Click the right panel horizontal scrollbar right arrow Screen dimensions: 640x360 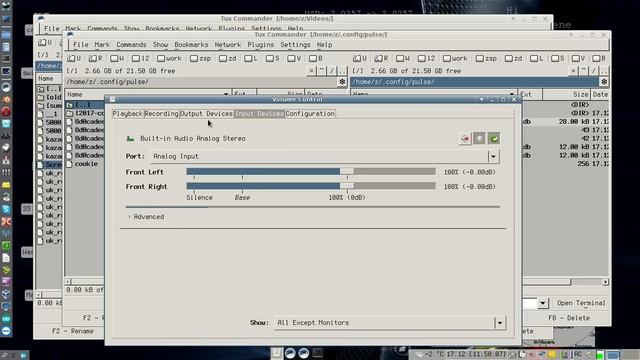tap(605, 282)
